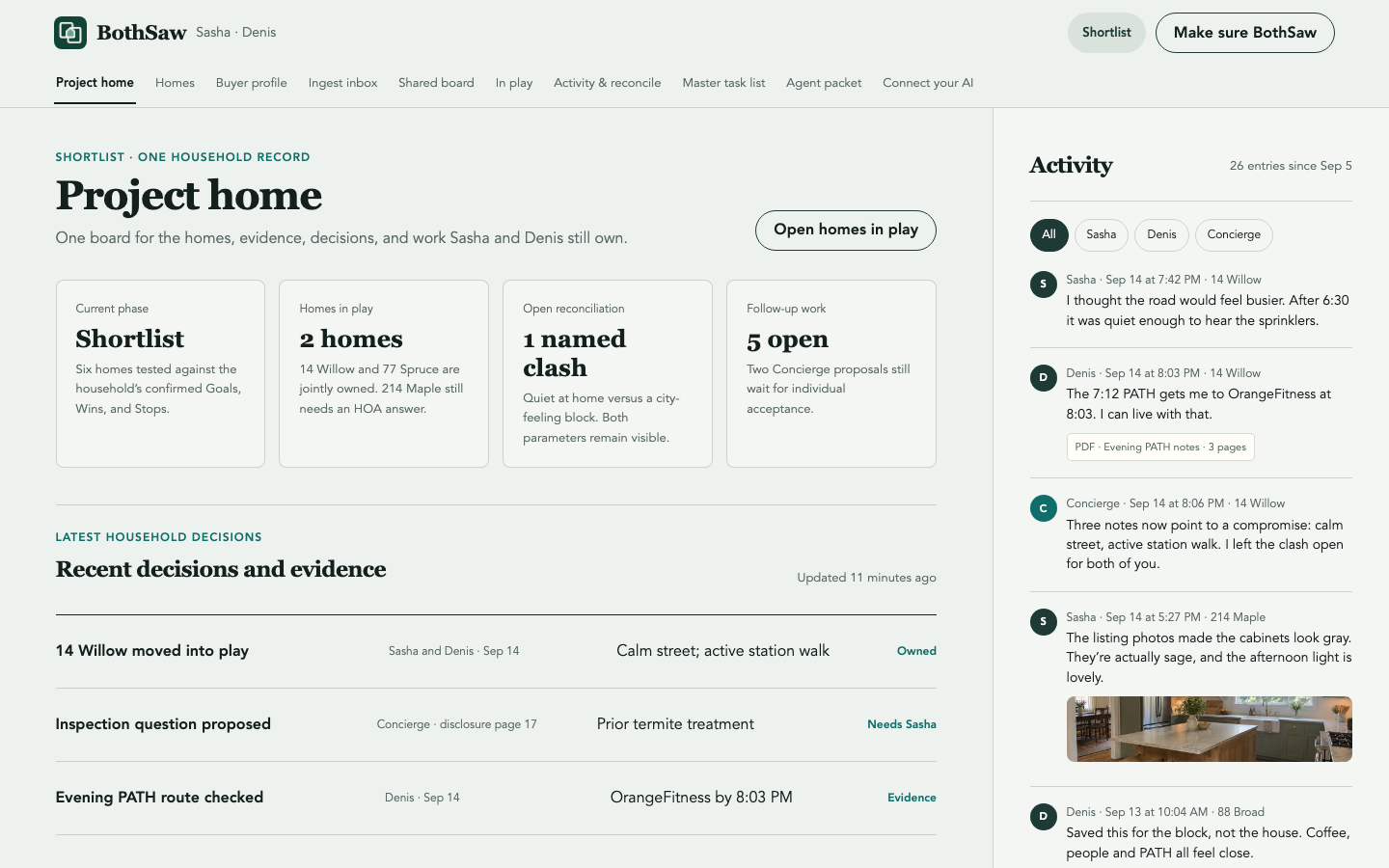Click Denis's avatar on the 88 Broad entry
This screenshot has width=1389, height=868.
click(1043, 816)
